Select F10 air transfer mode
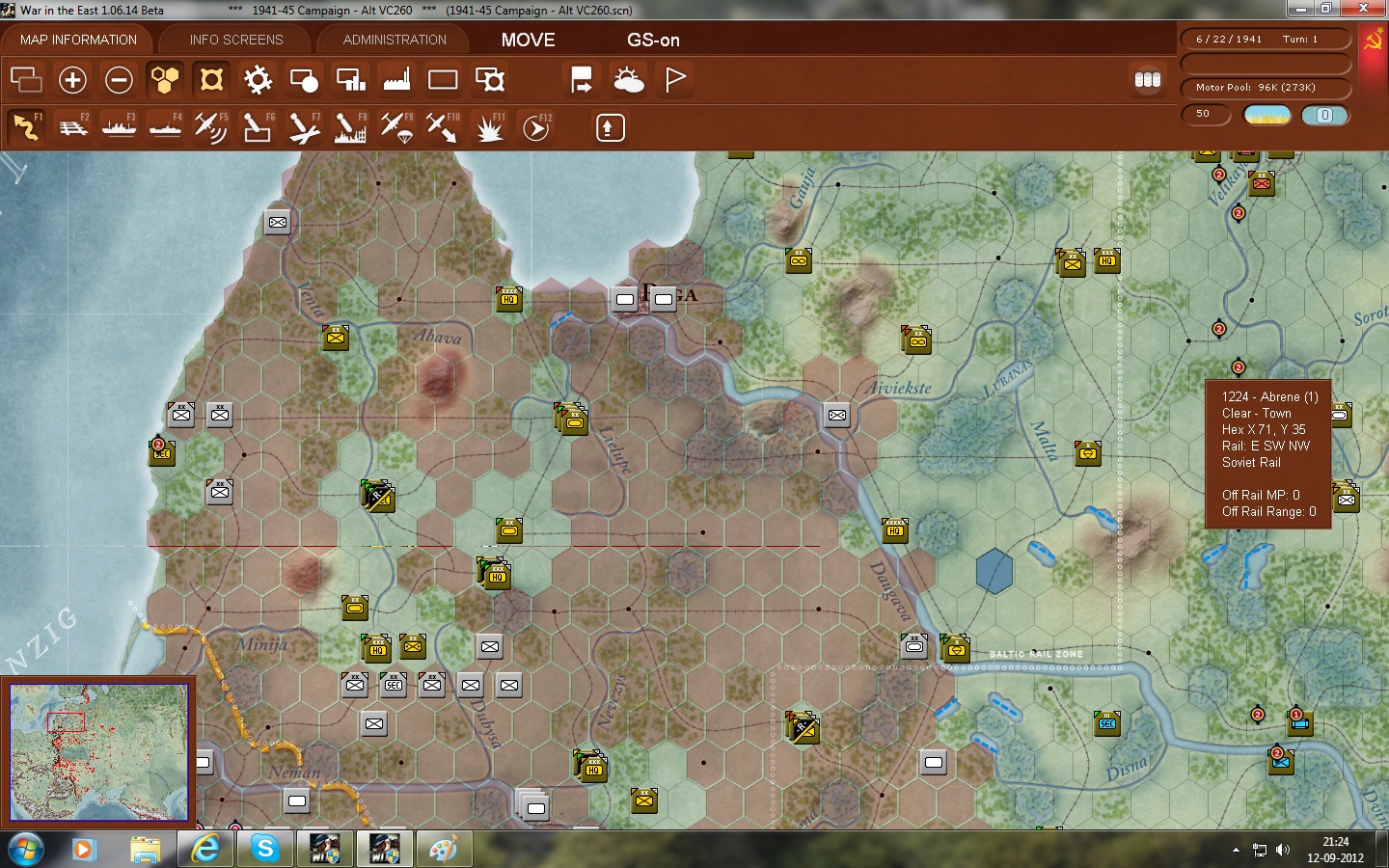 [x=443, y=127]
